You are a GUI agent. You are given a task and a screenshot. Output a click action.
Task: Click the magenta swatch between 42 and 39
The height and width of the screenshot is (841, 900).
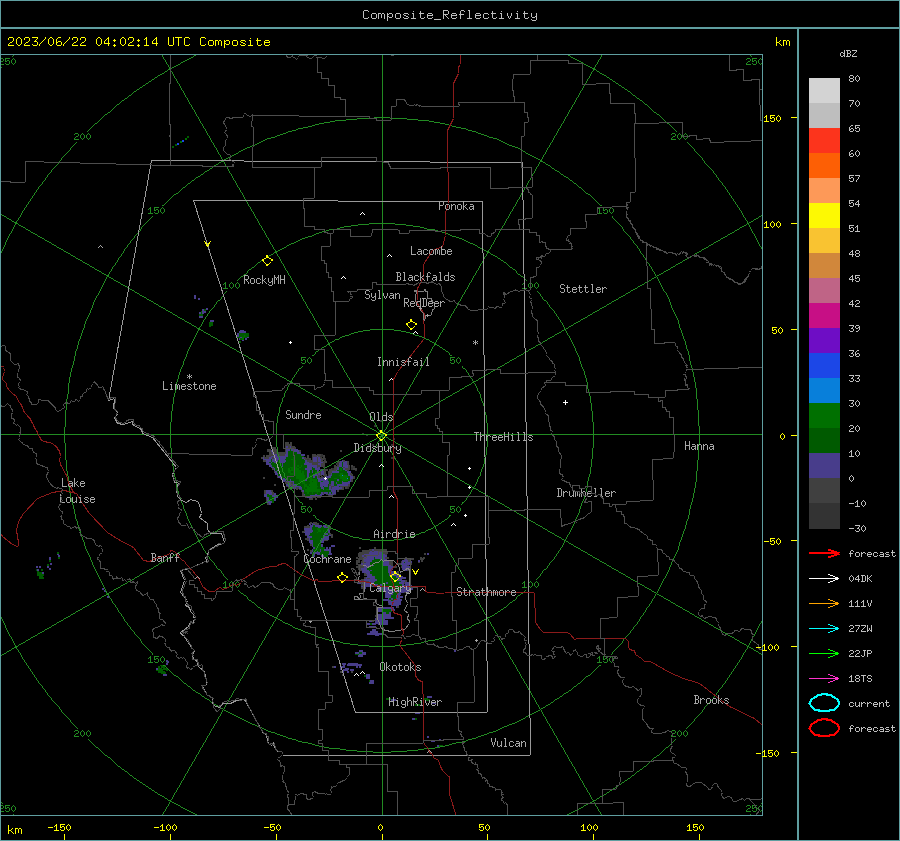[x=824, y=316]
